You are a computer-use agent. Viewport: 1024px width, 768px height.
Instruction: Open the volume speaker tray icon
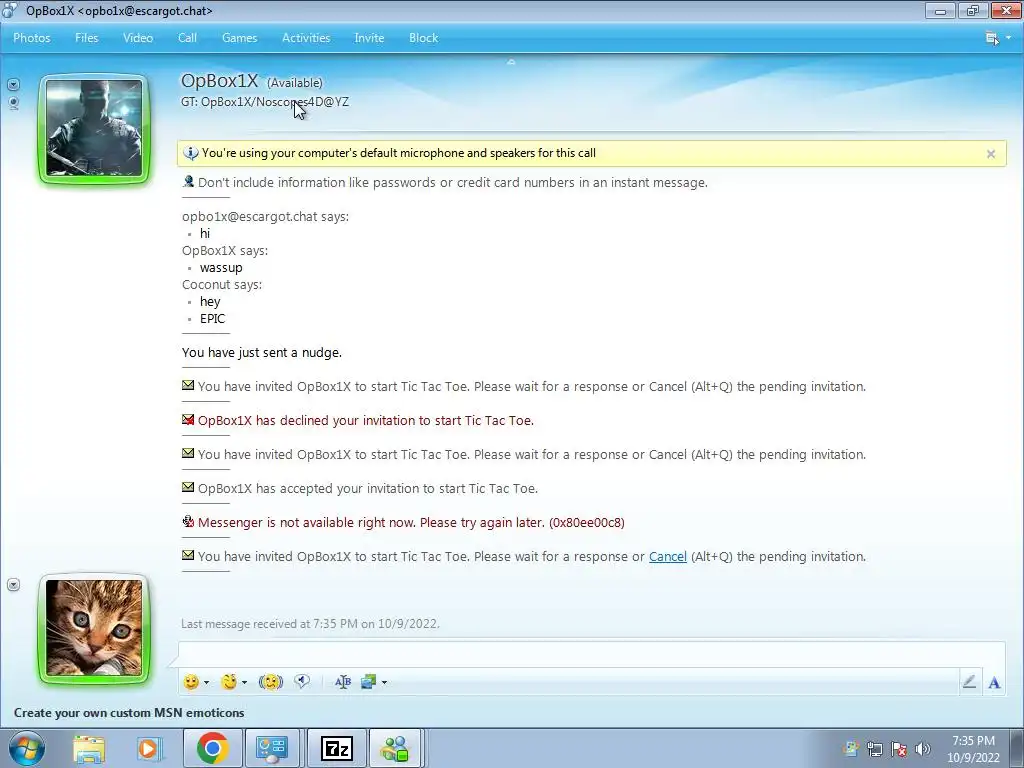click(923, 749)
